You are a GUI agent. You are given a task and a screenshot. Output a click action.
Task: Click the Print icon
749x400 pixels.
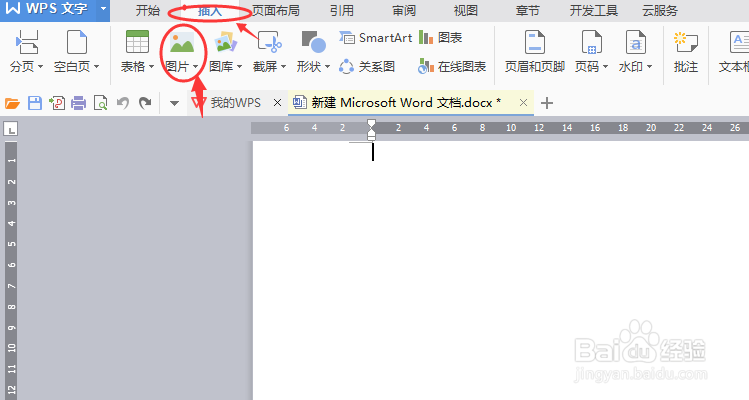(78, 103)
